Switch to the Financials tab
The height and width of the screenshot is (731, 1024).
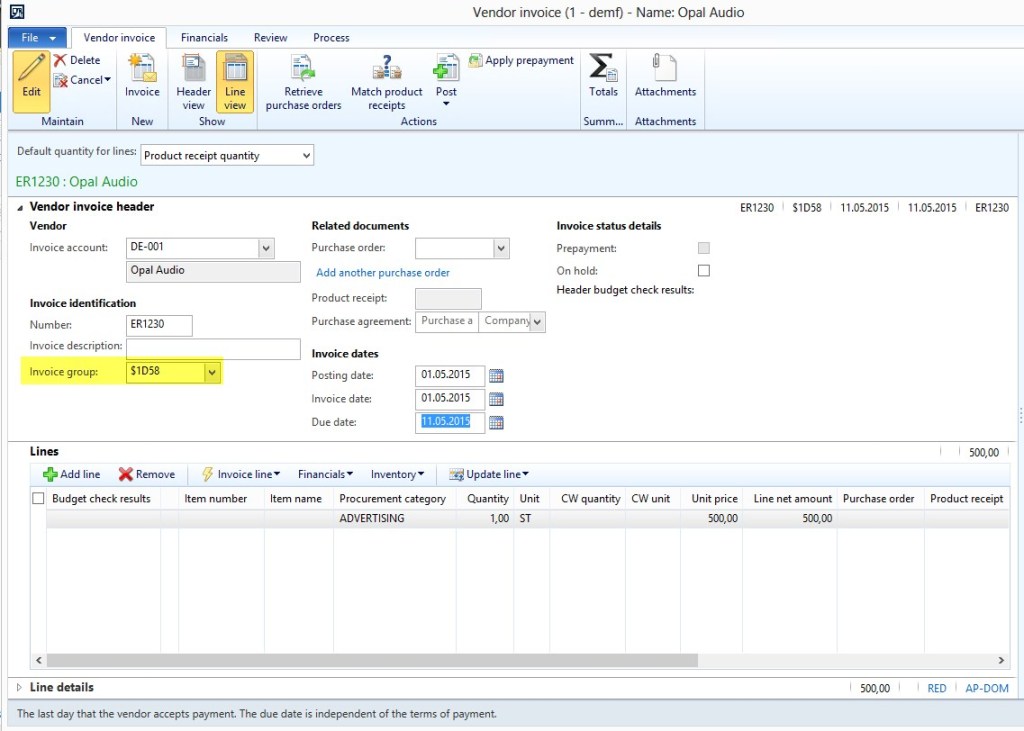pos(204,37)
